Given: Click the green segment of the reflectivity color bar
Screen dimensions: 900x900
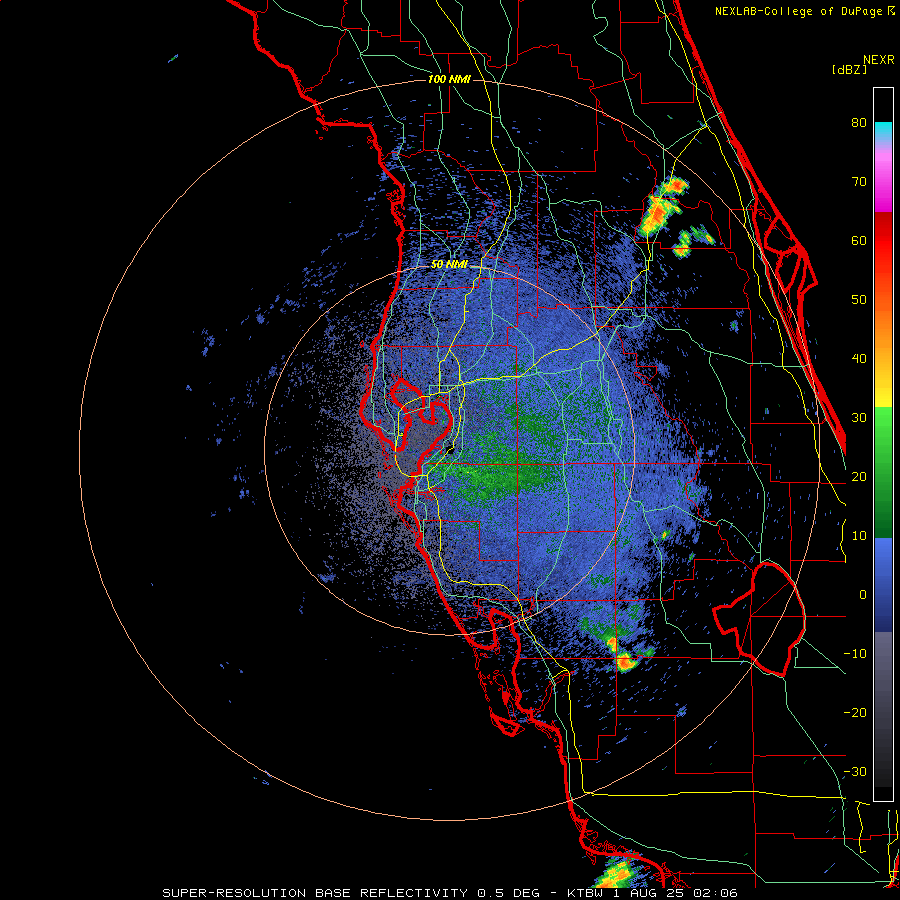Looking at the screenshot, I should [x=883, y=472].
